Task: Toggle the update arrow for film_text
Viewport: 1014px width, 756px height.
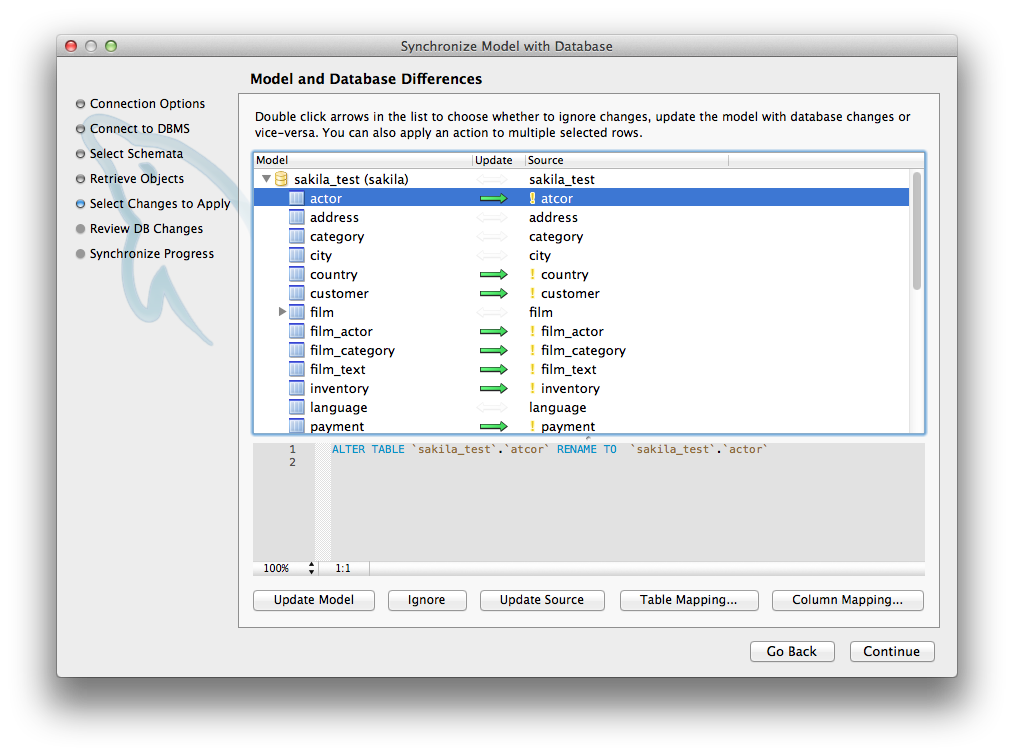Action: click(x=494, y=369)
